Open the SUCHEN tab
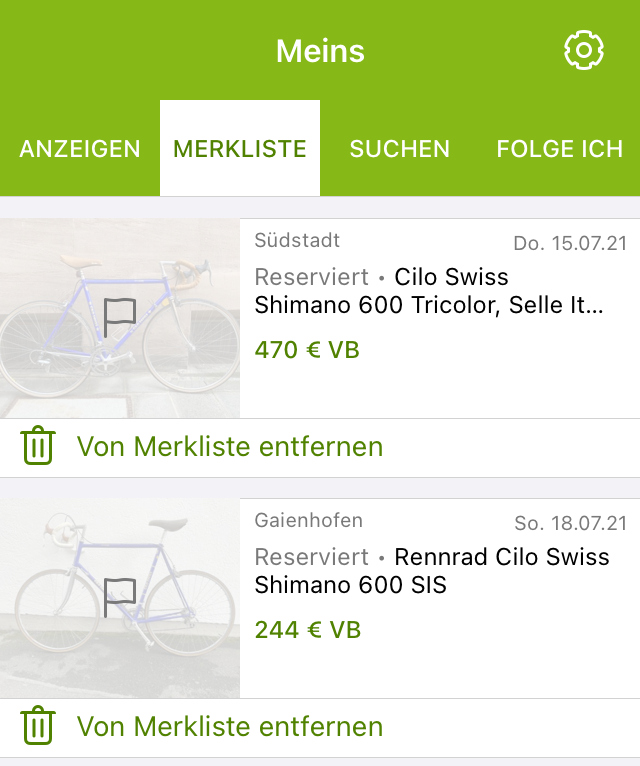 (399, 149)
